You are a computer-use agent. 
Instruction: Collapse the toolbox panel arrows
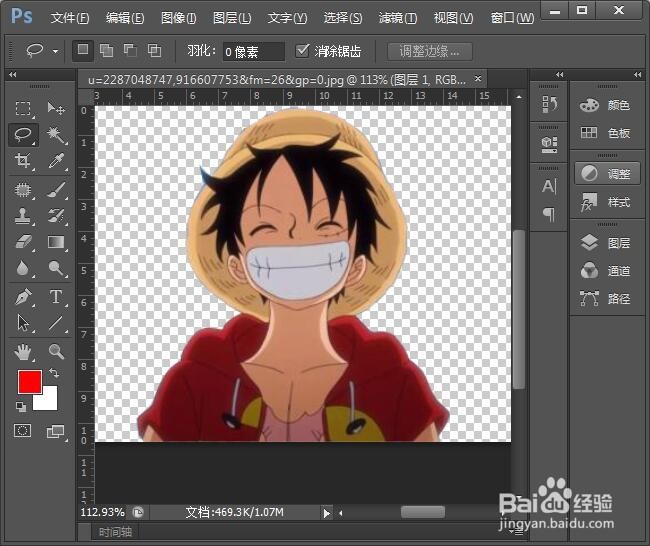coord(12,74)
